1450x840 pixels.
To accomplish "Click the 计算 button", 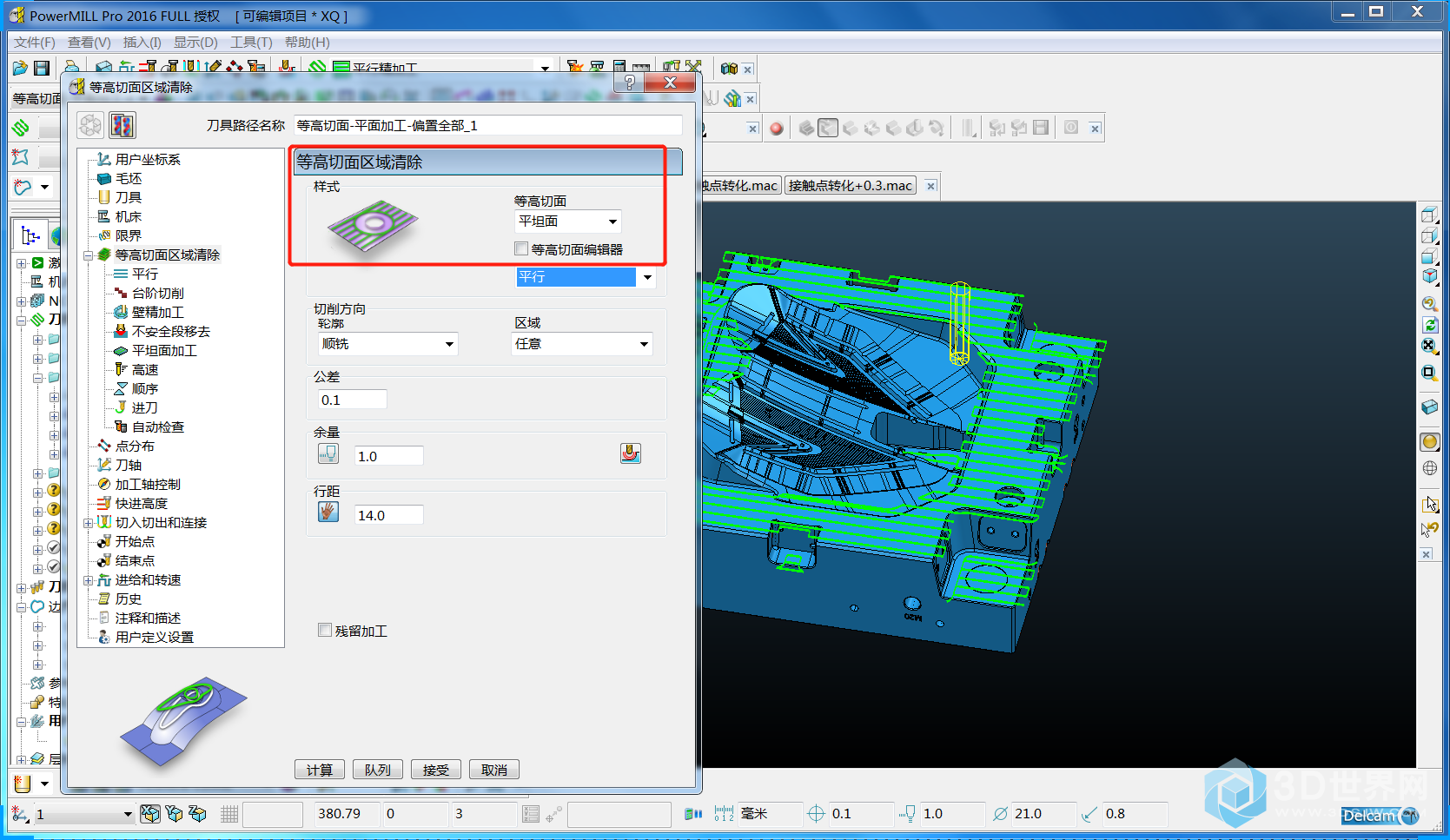I will click(x=320, y=770).
